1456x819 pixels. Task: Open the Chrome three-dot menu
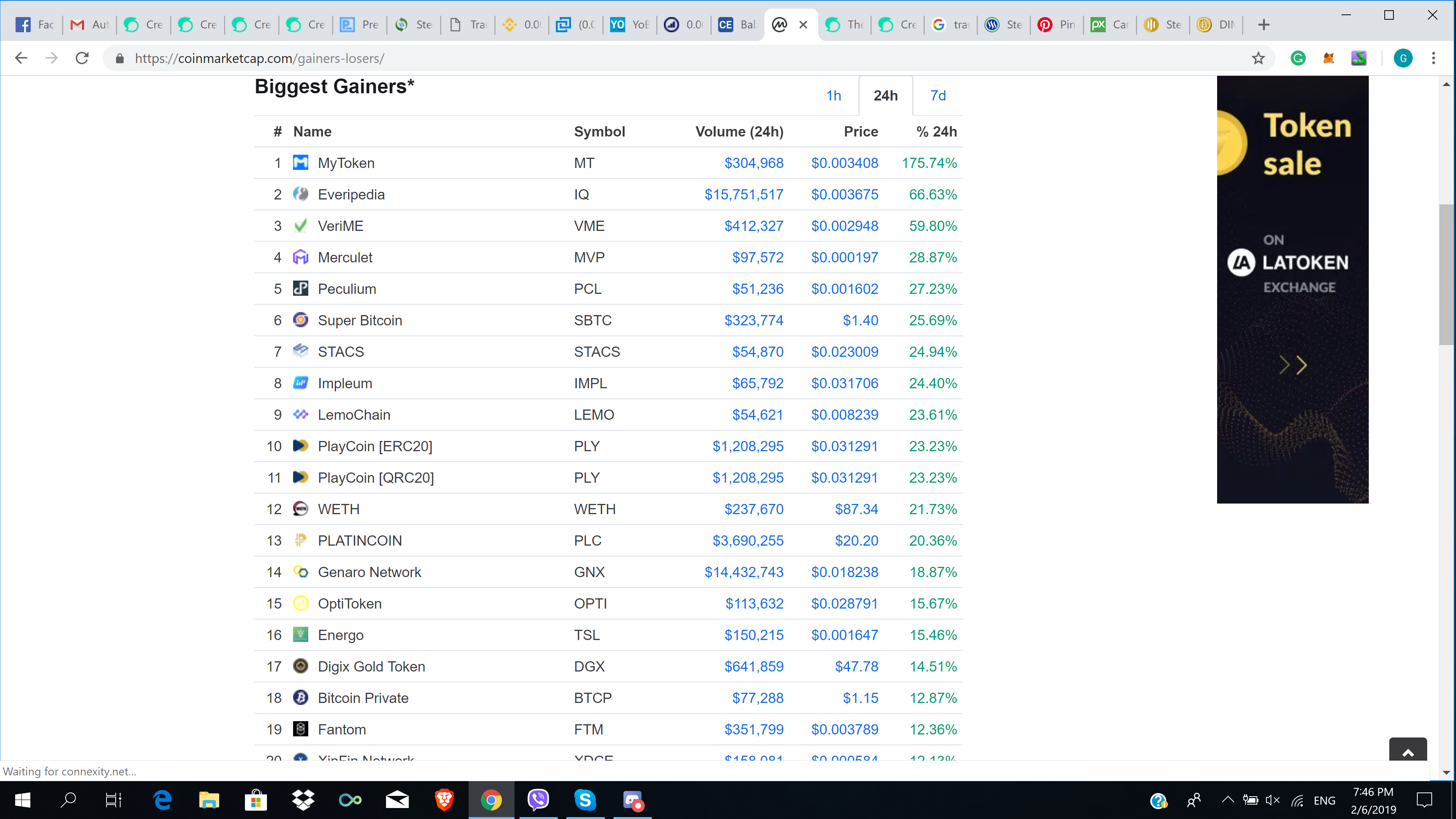[1433, 58]
